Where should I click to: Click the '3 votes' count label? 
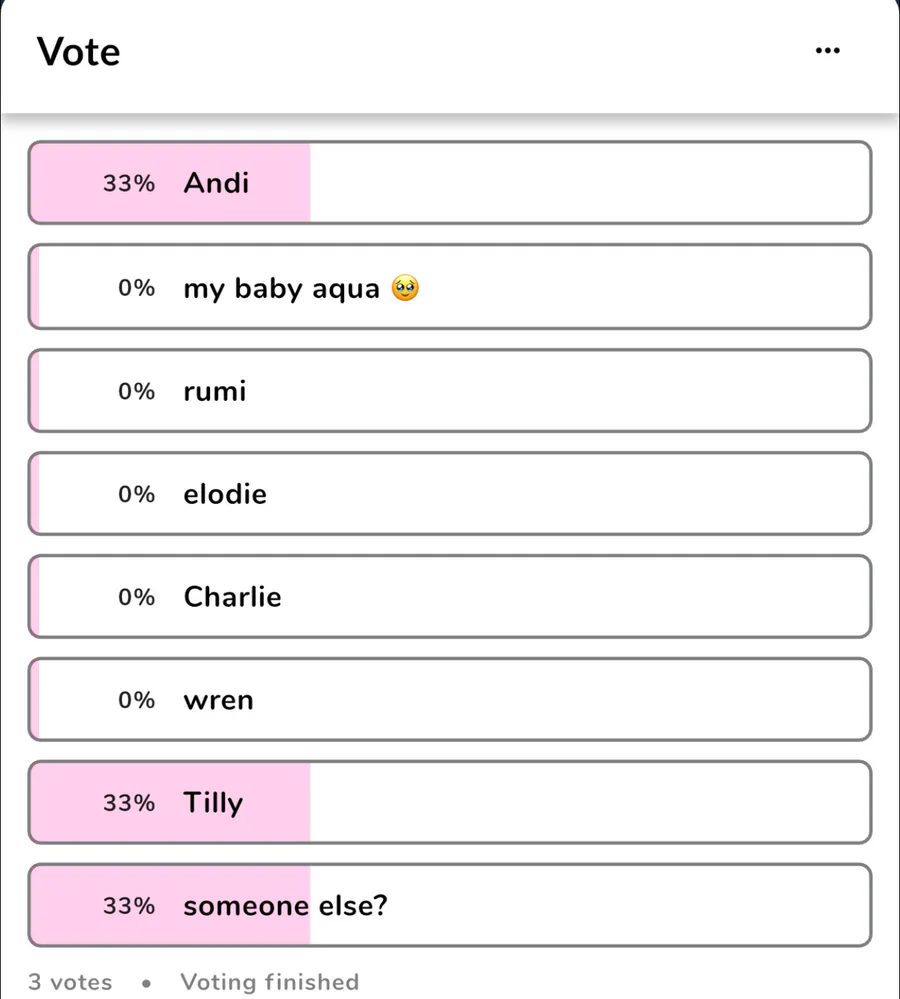(x=70, y=982)
